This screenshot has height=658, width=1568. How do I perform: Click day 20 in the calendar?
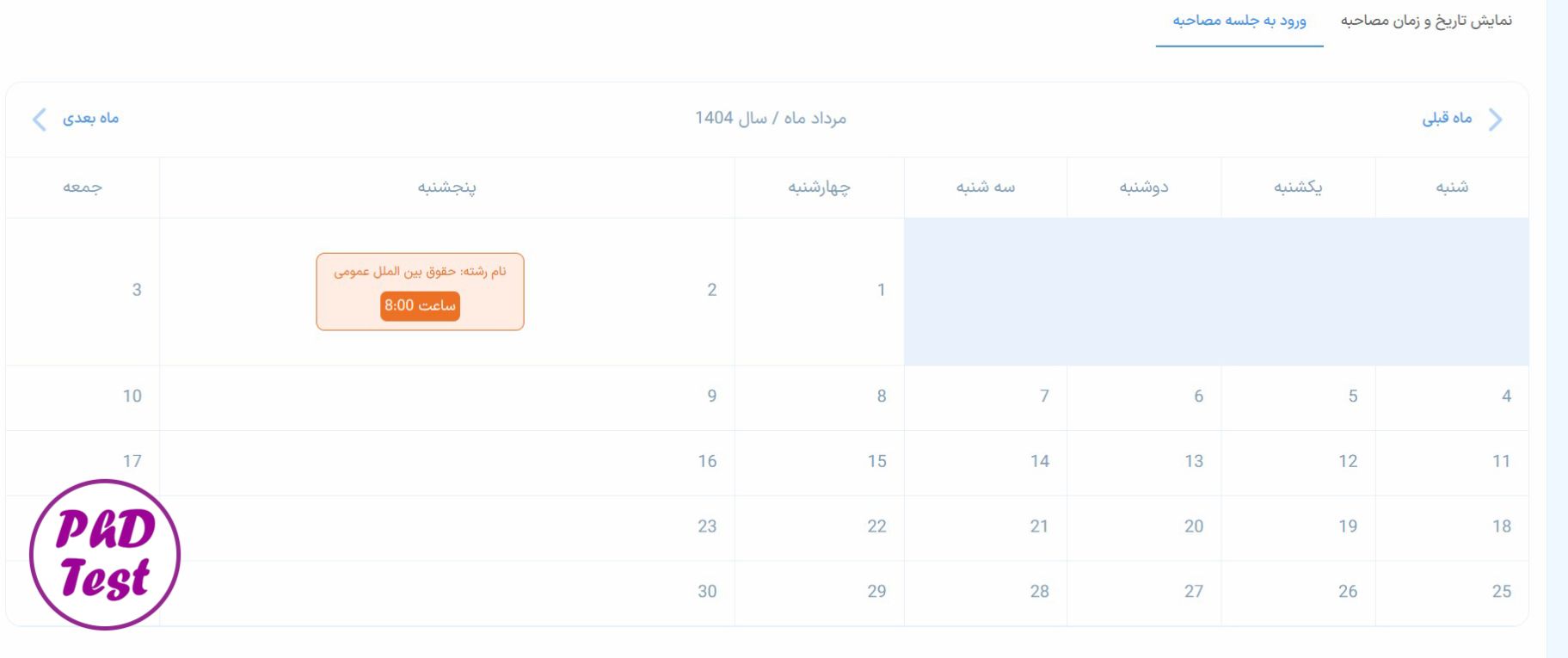(x=1193, y=526)
